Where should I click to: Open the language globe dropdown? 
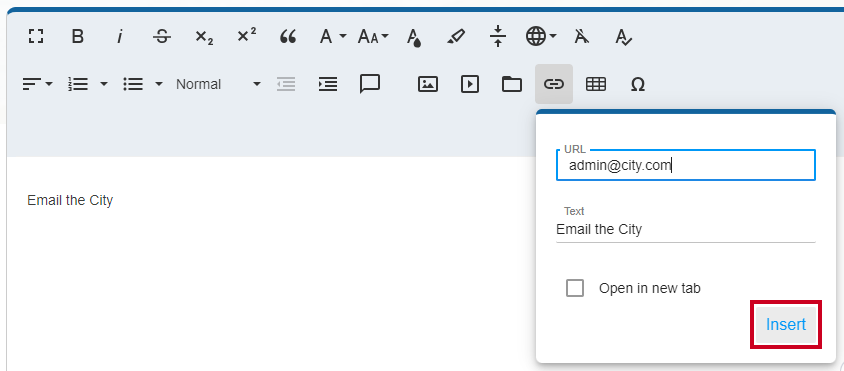click(x=540, y=37)
